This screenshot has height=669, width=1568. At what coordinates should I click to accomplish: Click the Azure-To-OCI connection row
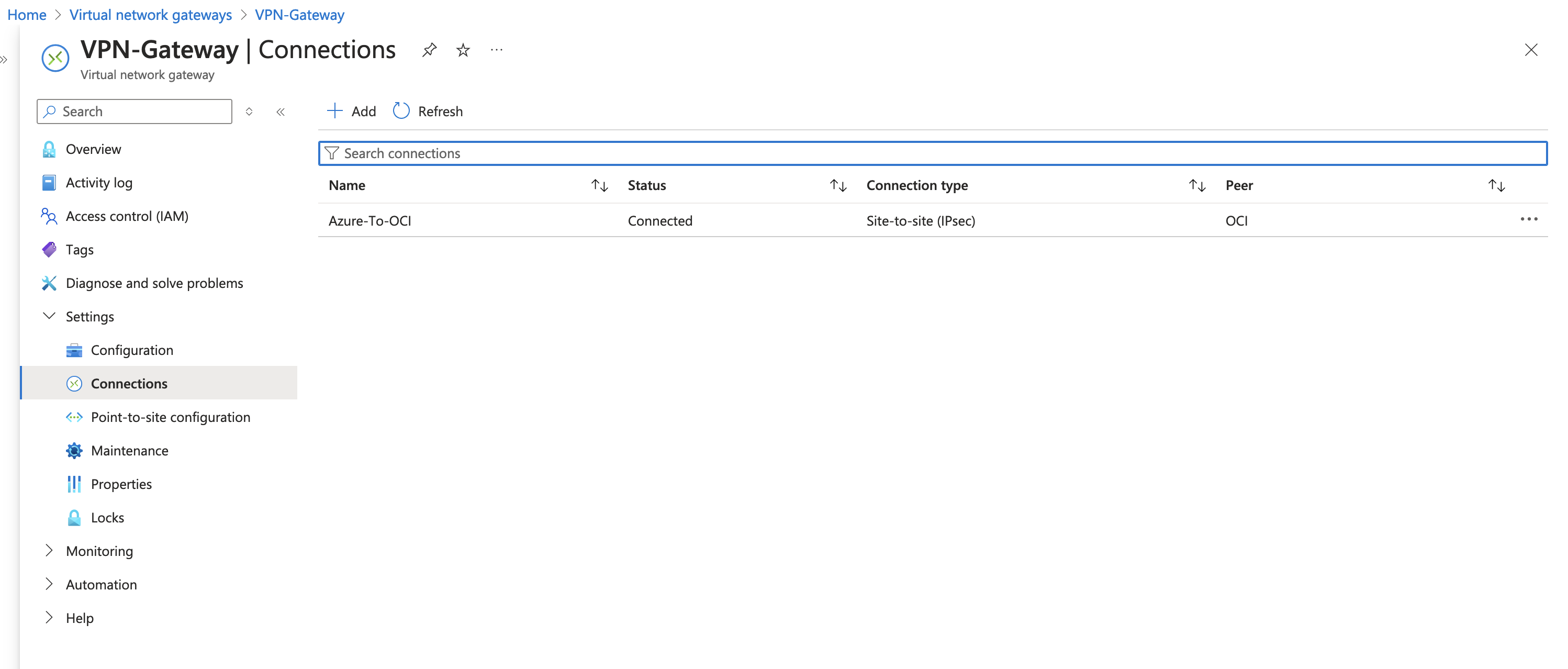pyautogui.click(x=370, y=220)
